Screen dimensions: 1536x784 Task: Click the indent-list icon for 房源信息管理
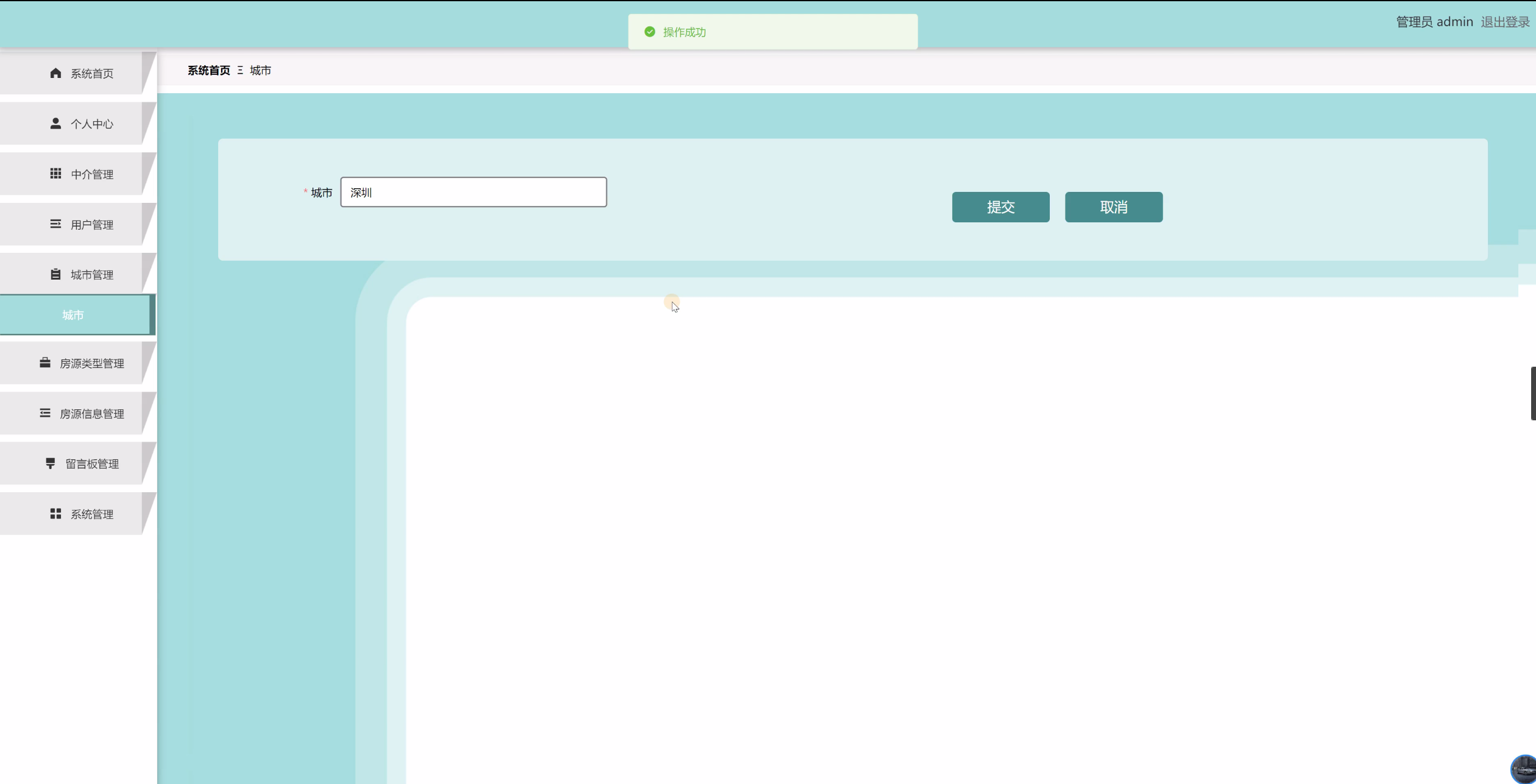(45, 413)
